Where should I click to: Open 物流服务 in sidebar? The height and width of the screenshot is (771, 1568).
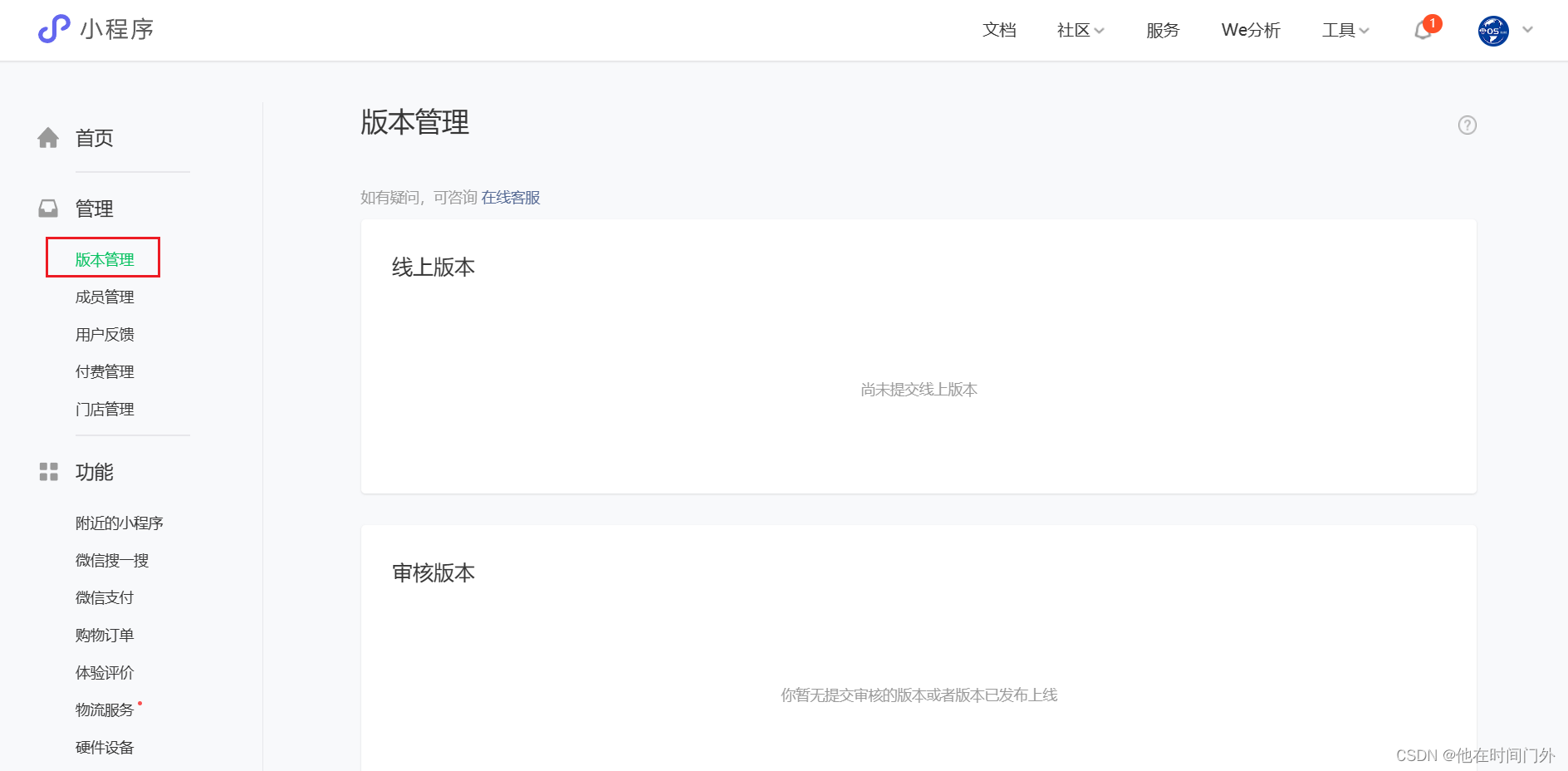pos(105,710)
